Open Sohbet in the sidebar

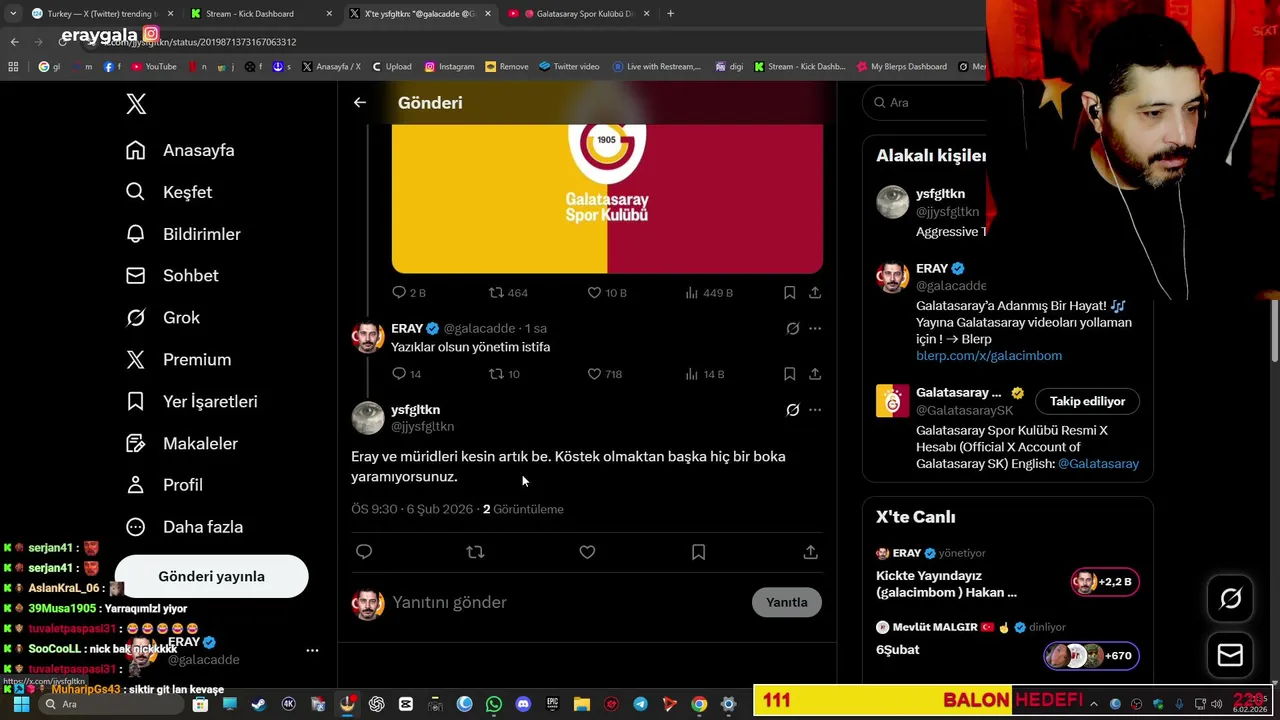tap(172, 276)
